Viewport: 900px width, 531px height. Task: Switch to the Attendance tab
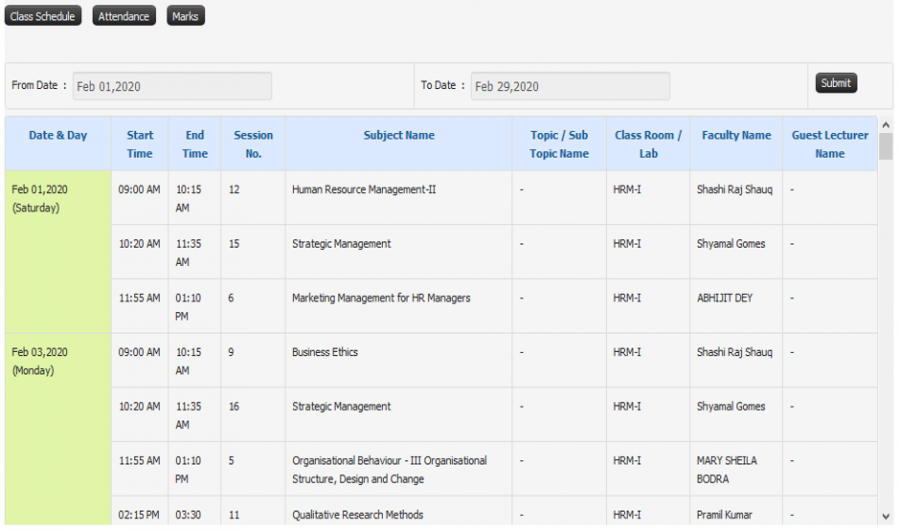coord(123,16)
